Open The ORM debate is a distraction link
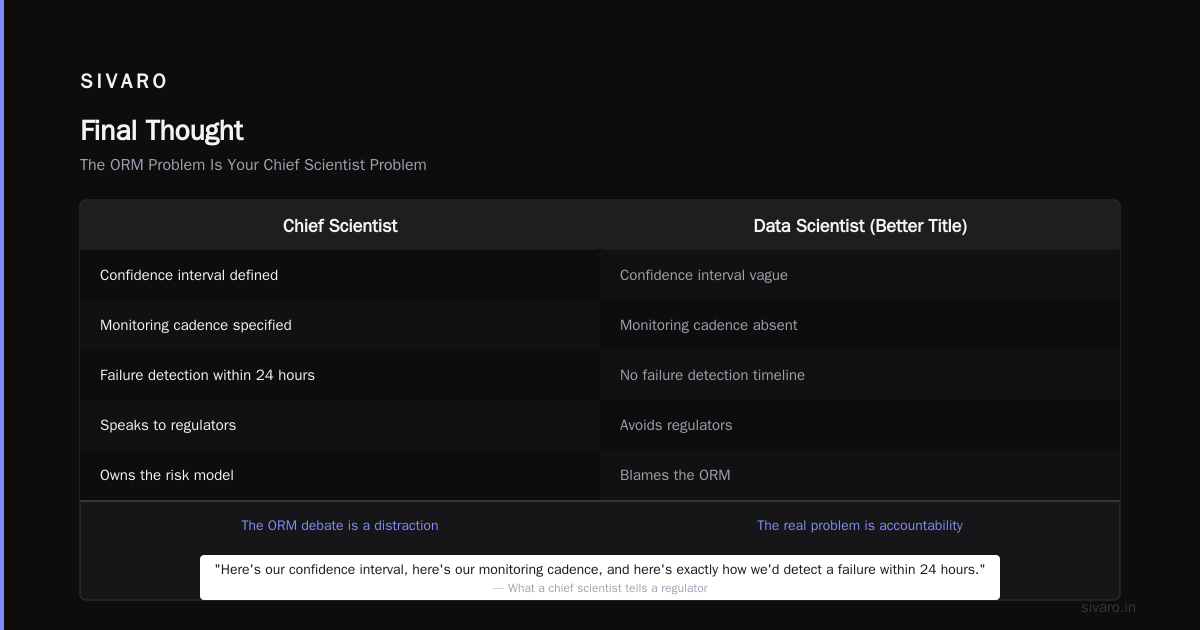This screenshot has height=630, width=1200. click(x=340, y=525)
